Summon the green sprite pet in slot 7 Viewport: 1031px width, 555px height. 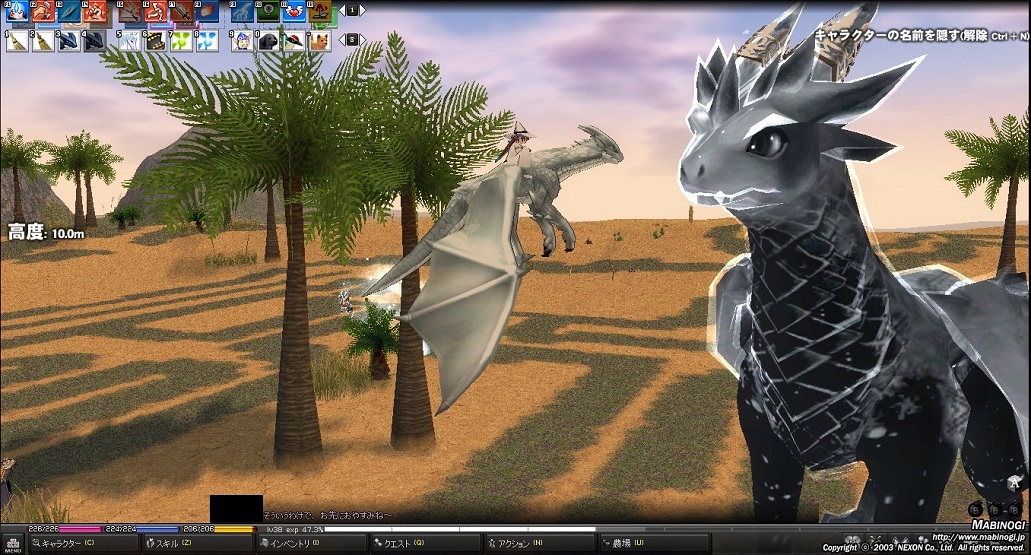coord(181,41)
